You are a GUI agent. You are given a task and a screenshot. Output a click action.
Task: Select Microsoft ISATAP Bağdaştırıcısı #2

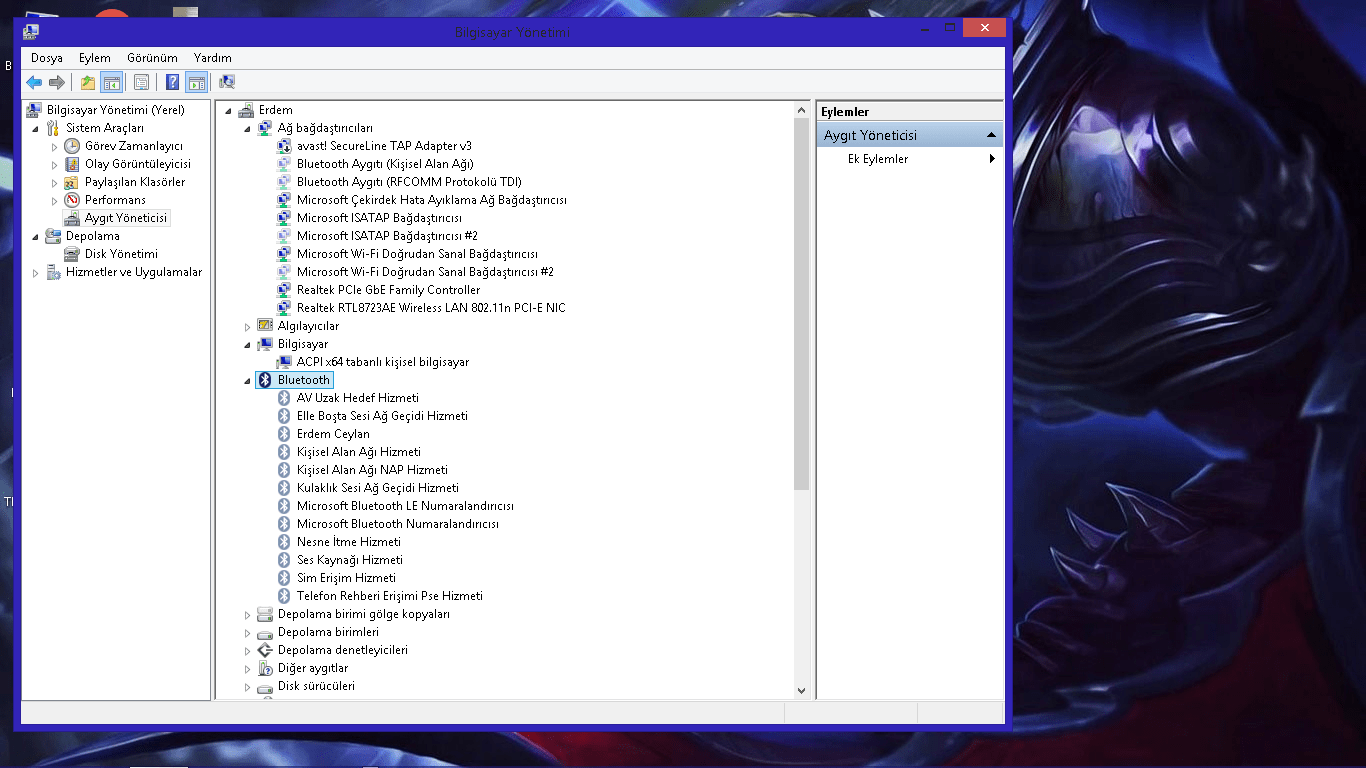(387, 236)
